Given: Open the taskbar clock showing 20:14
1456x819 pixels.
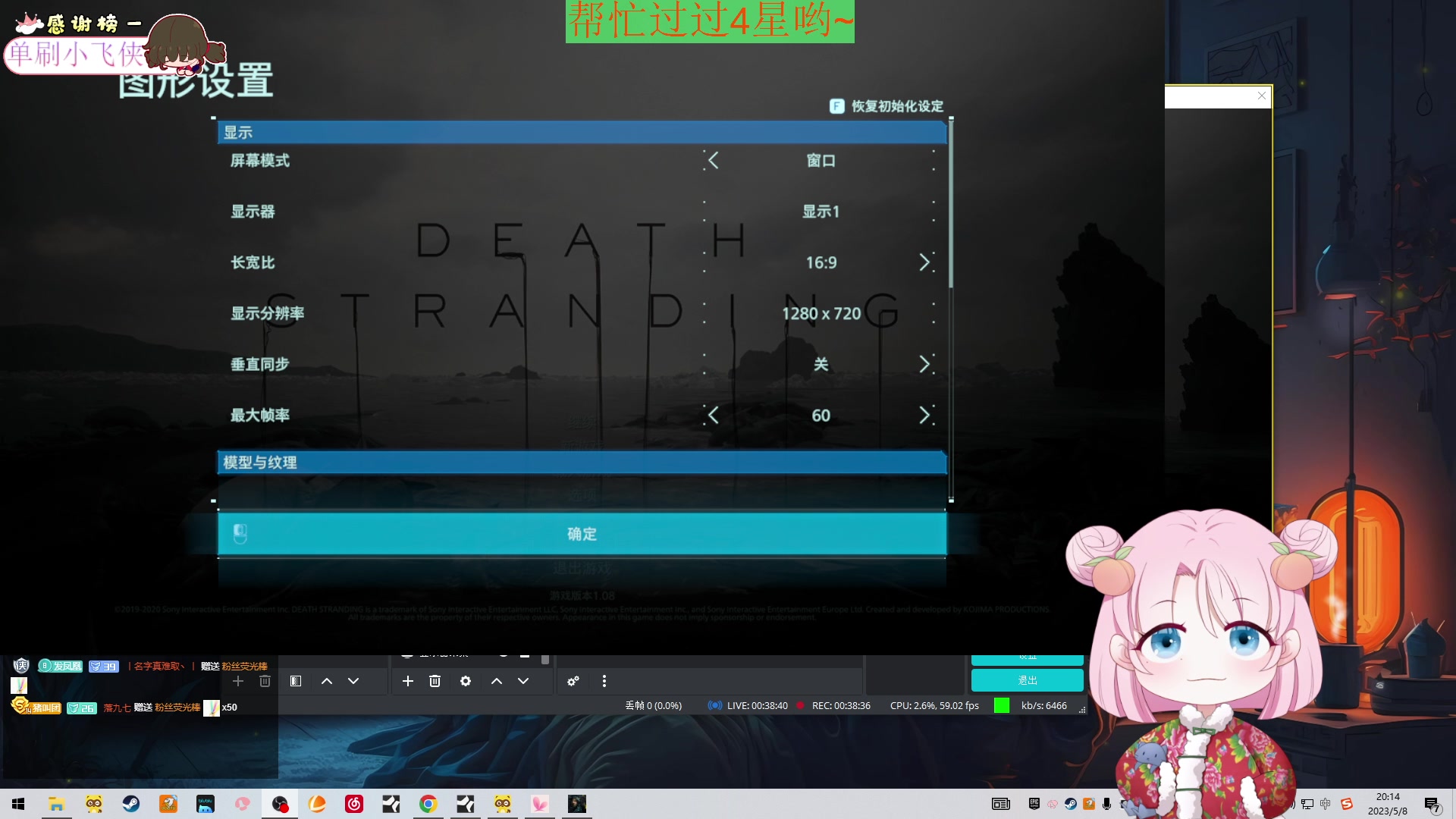Looking at the screenshot, I should coord(1388,804).
